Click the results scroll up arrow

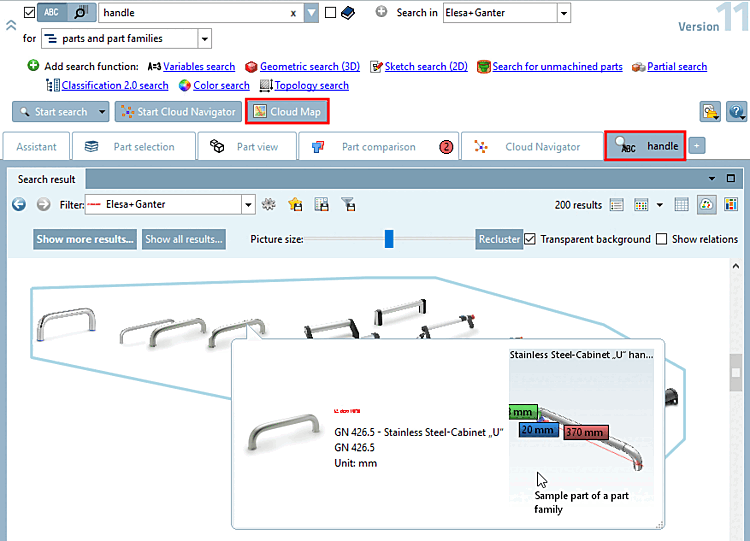[736, 266]
